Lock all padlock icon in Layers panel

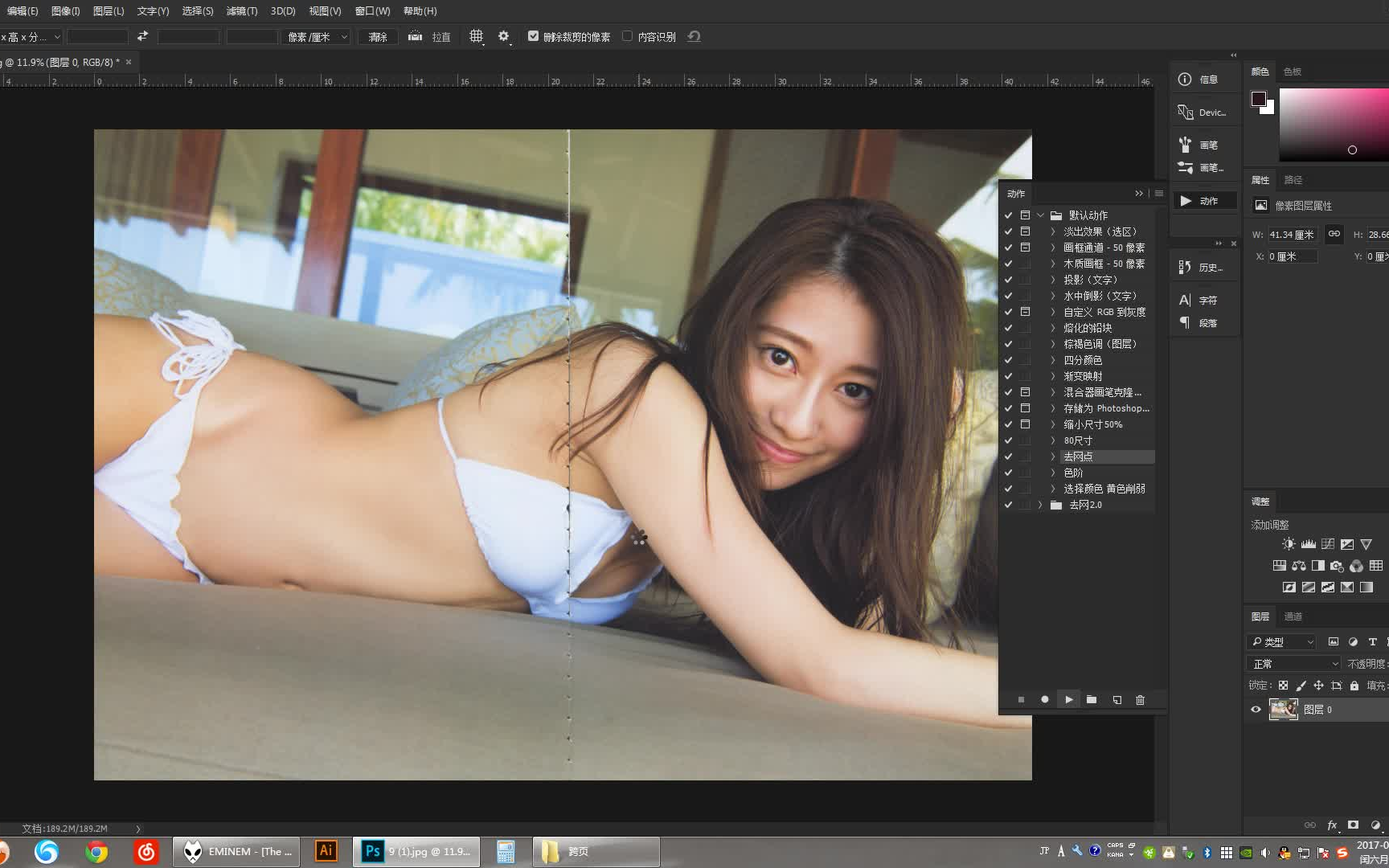pyautogui.click(x=1354, y=686)
